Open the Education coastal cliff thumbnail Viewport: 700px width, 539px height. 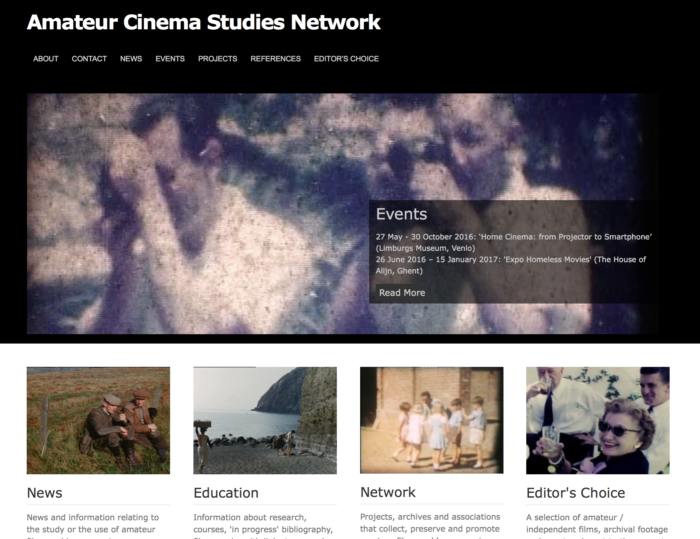click(x=265, y=420)
